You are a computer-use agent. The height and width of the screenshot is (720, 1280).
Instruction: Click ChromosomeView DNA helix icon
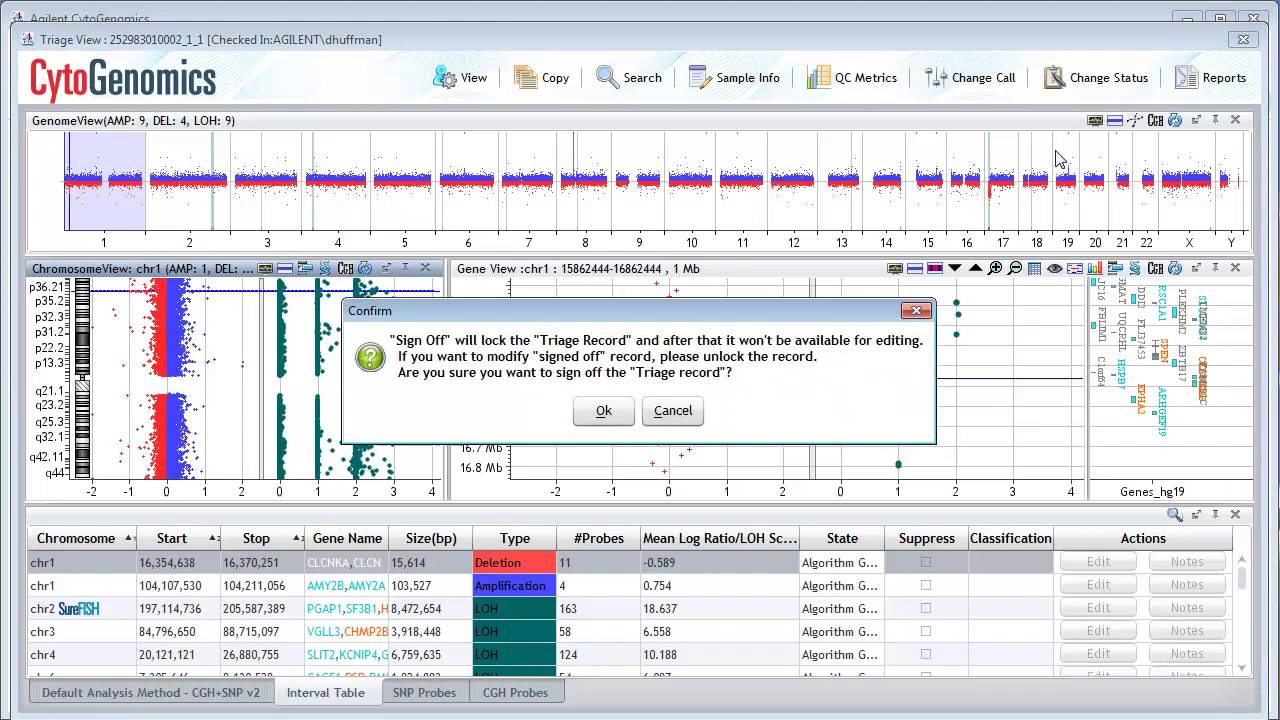point(325,268)
